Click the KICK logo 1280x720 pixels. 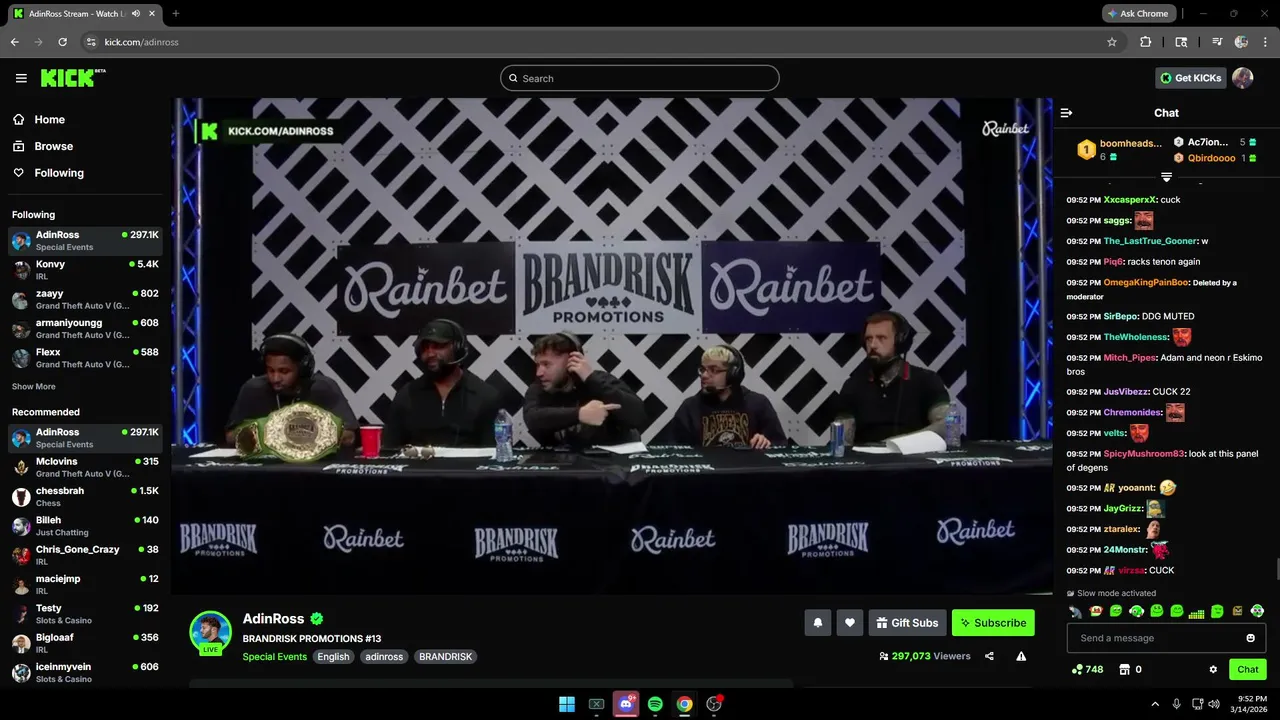pos(72,78)
